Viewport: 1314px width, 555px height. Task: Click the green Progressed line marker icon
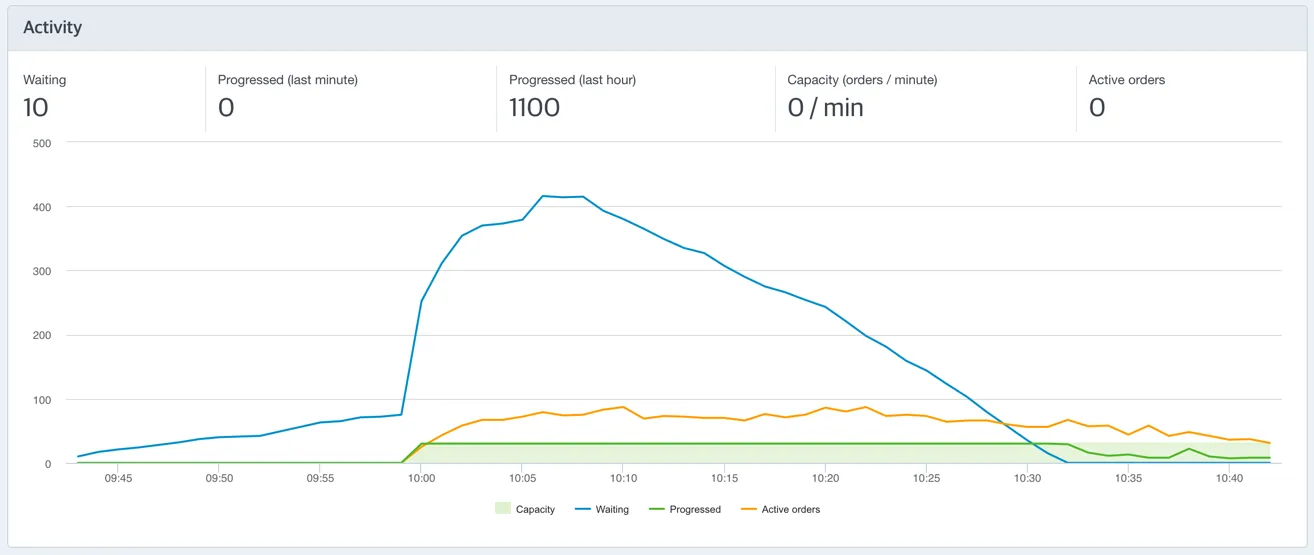656,509
